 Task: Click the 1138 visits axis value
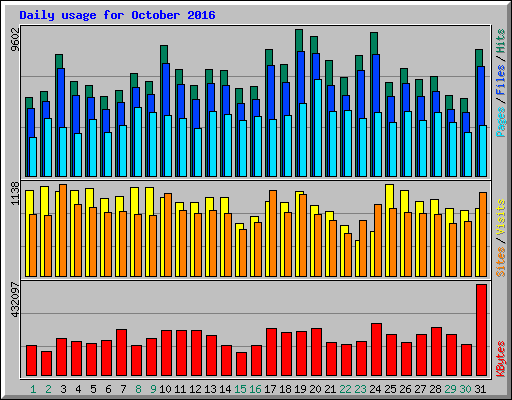click(15, 193)
